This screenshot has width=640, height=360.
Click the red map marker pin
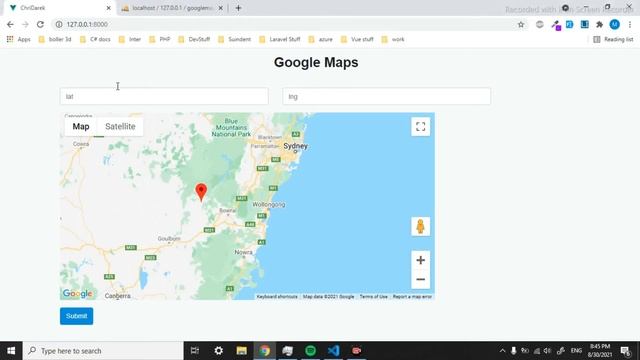click(201, 192)
